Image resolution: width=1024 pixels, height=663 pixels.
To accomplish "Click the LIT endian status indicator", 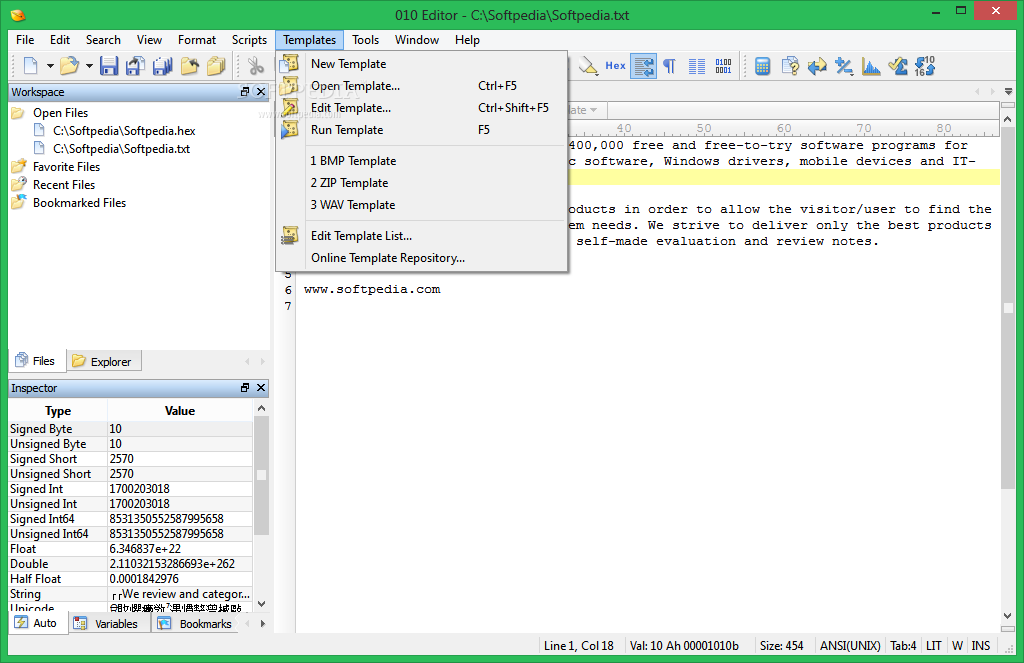I will [x=933, y=646].
